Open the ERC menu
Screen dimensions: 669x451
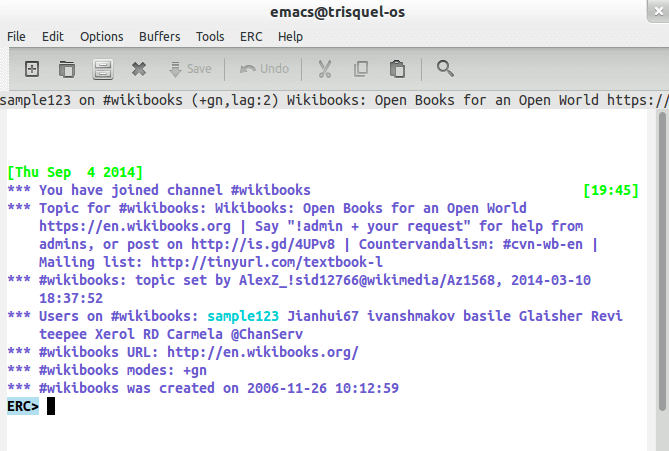tap(252, 36)
